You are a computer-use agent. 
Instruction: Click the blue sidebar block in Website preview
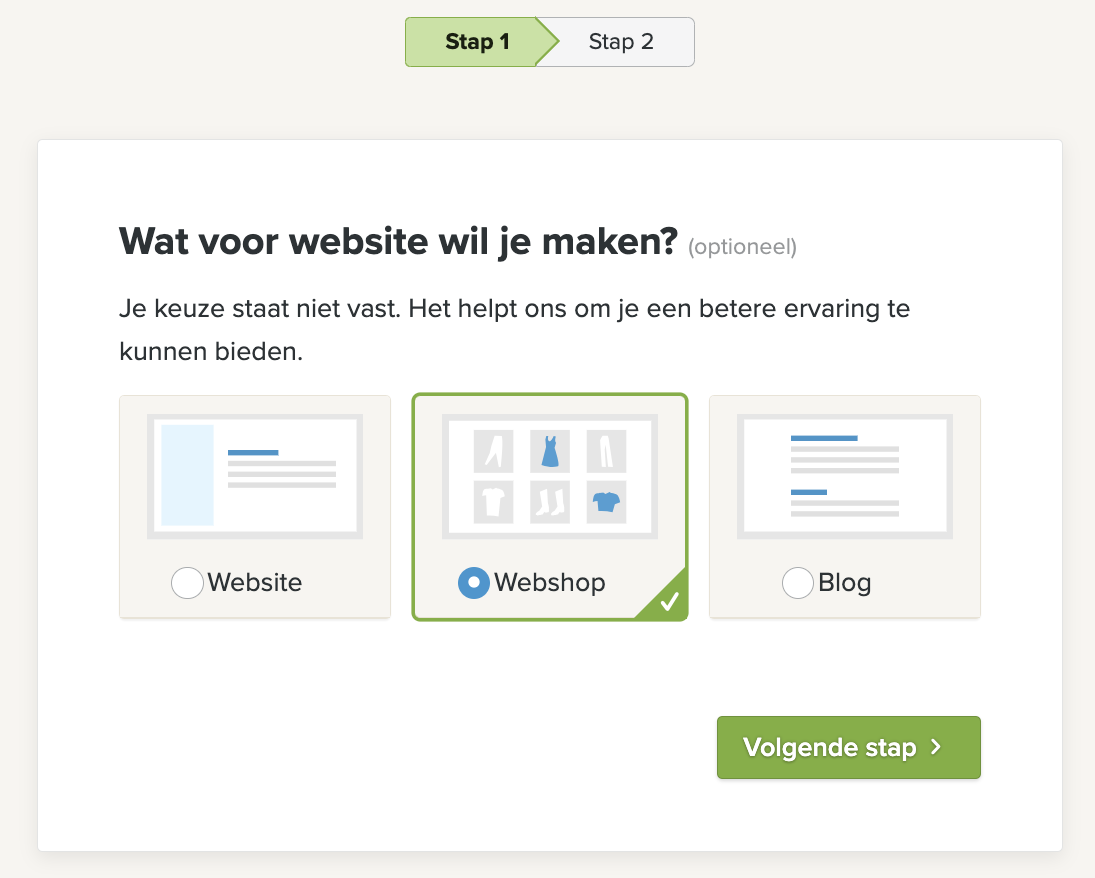click(x=187, y=475)
